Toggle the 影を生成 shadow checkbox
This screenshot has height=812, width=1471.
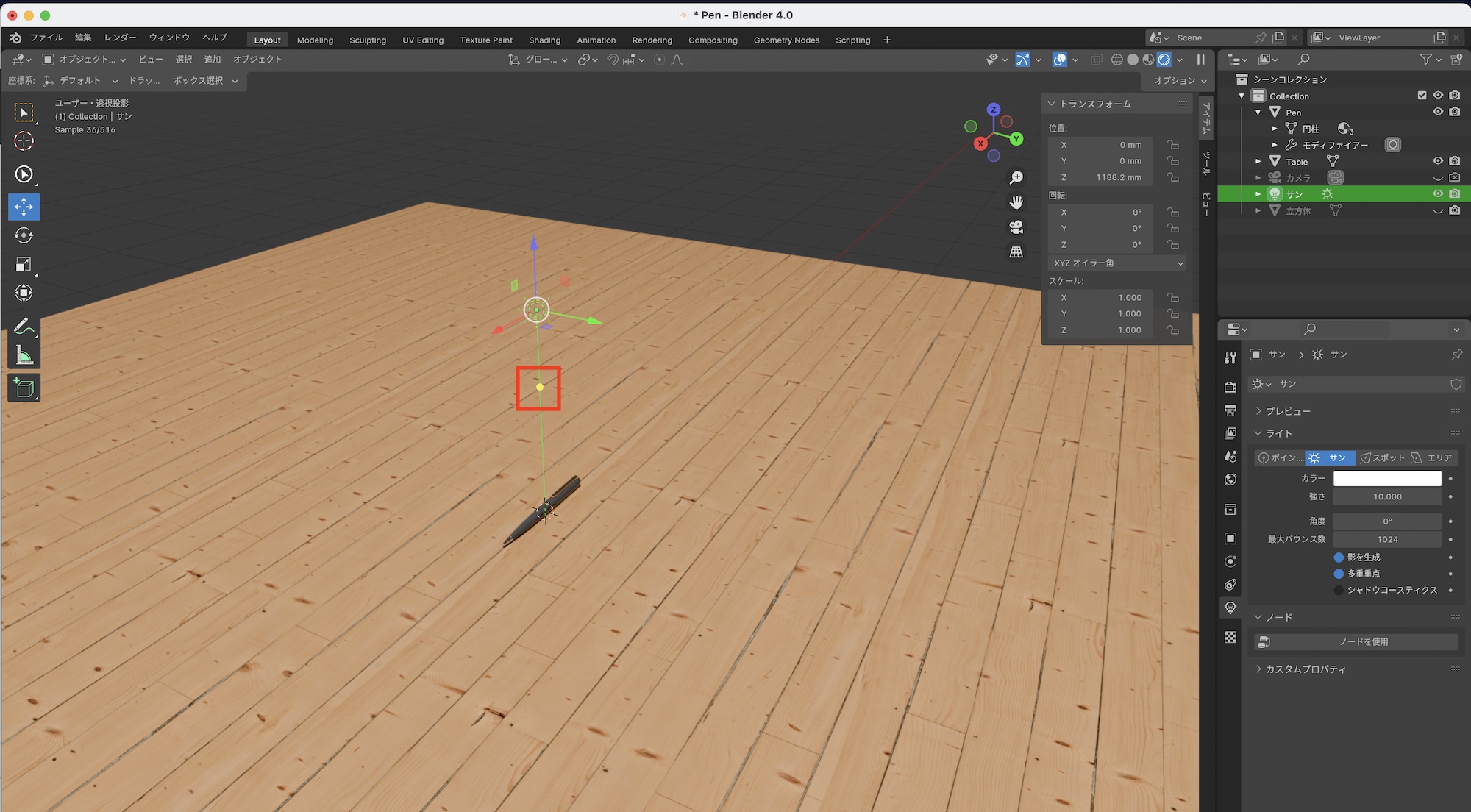coord(1339,558)
